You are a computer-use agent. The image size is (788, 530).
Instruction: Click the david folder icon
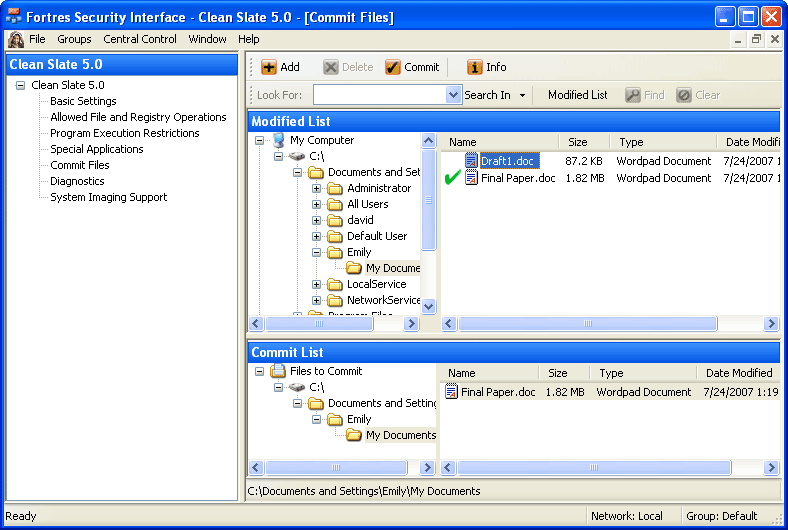coord(335,221)
